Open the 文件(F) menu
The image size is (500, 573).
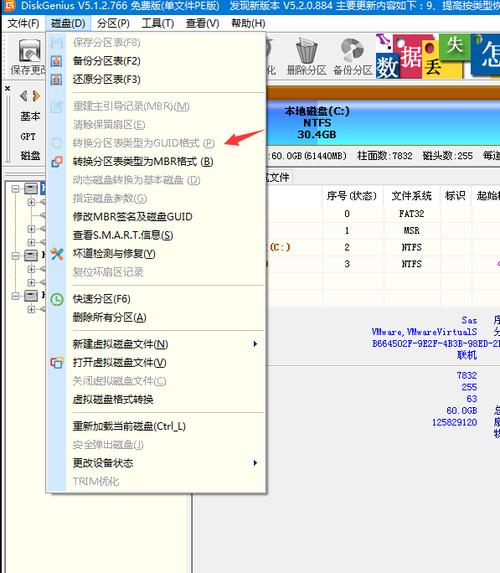click(23, 23)
